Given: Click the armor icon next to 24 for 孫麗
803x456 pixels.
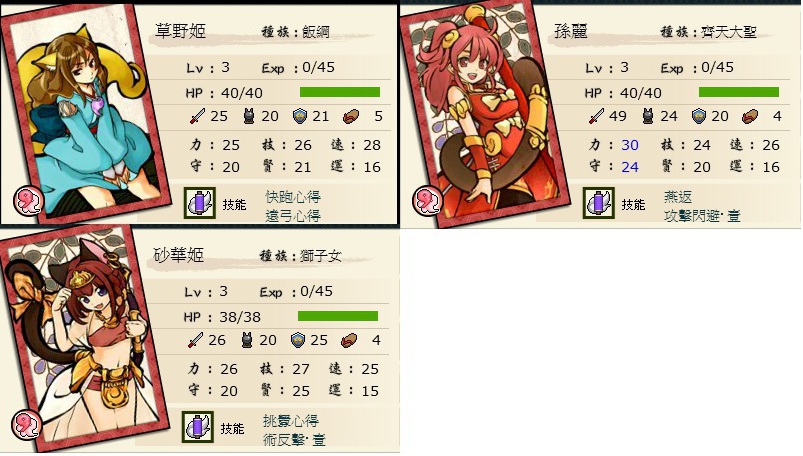Looking at the screenshot, I should click(648, 116).
